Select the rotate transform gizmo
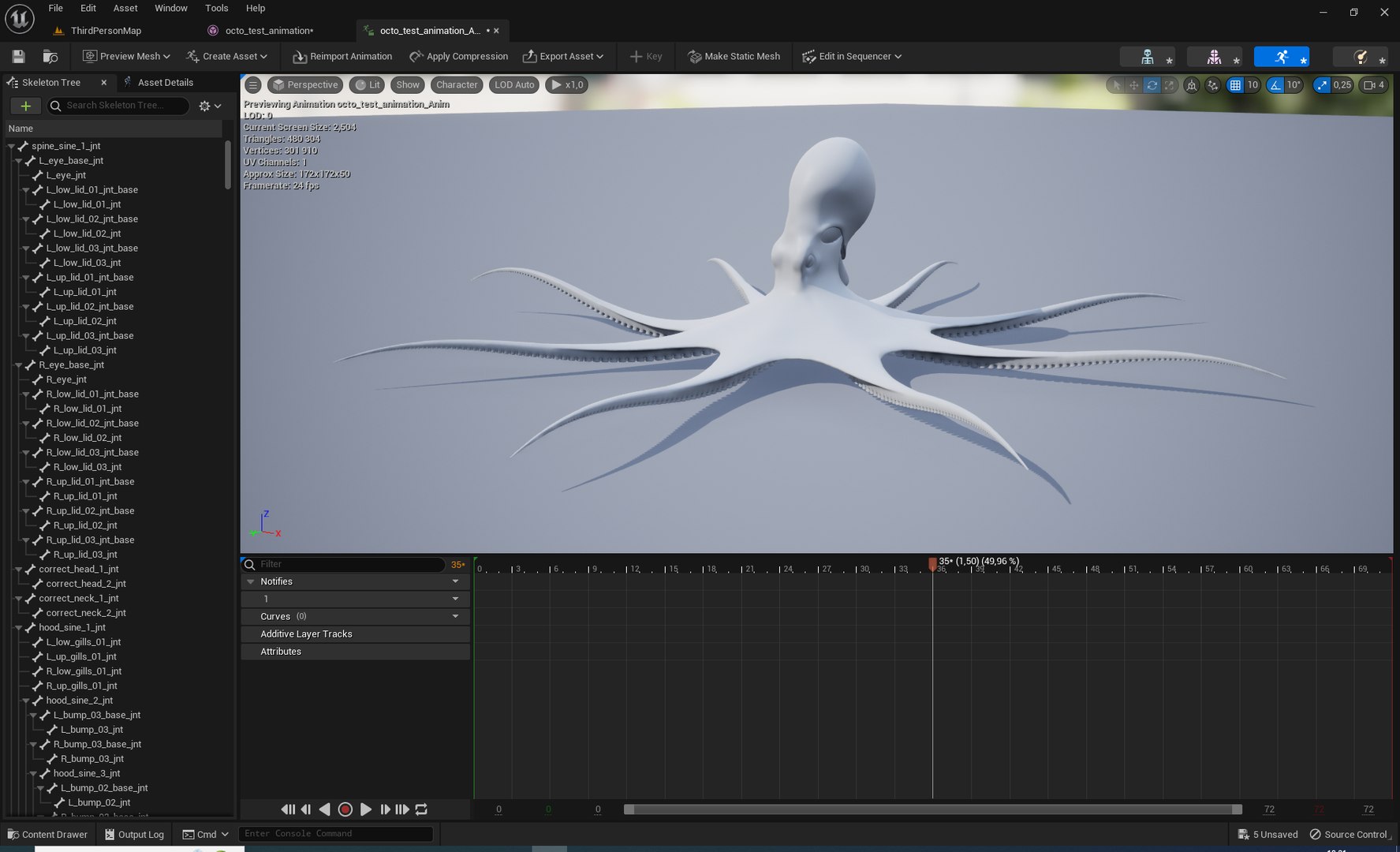The height and width of the screenshot is (852, 1400). coord(1152,85)
